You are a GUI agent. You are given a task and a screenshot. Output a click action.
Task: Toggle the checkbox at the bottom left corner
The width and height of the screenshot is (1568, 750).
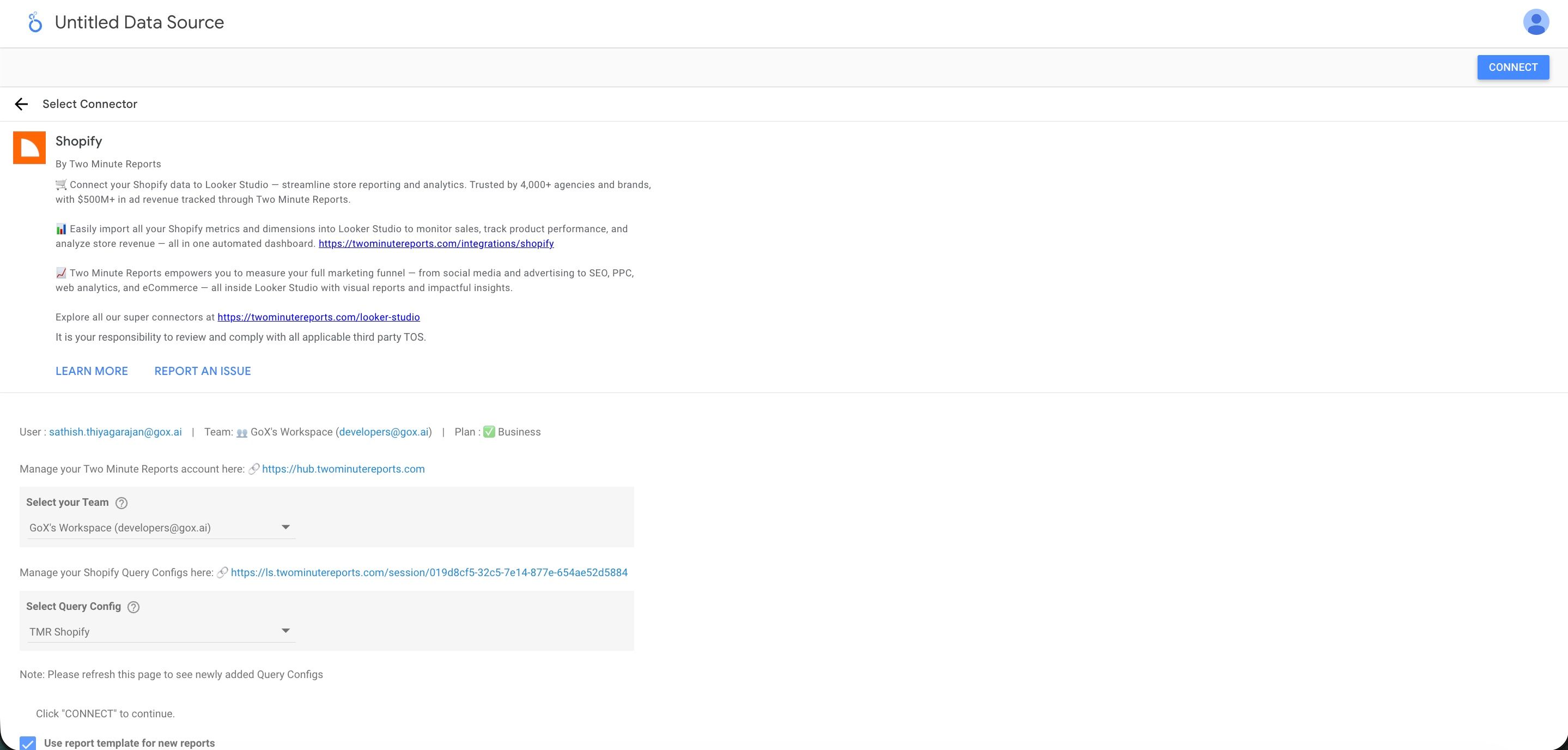click(29, 743)
